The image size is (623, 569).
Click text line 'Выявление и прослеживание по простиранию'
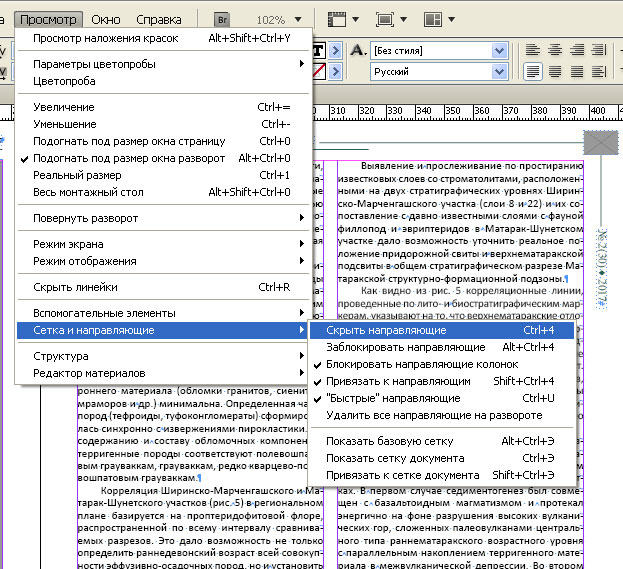[472, 166]
